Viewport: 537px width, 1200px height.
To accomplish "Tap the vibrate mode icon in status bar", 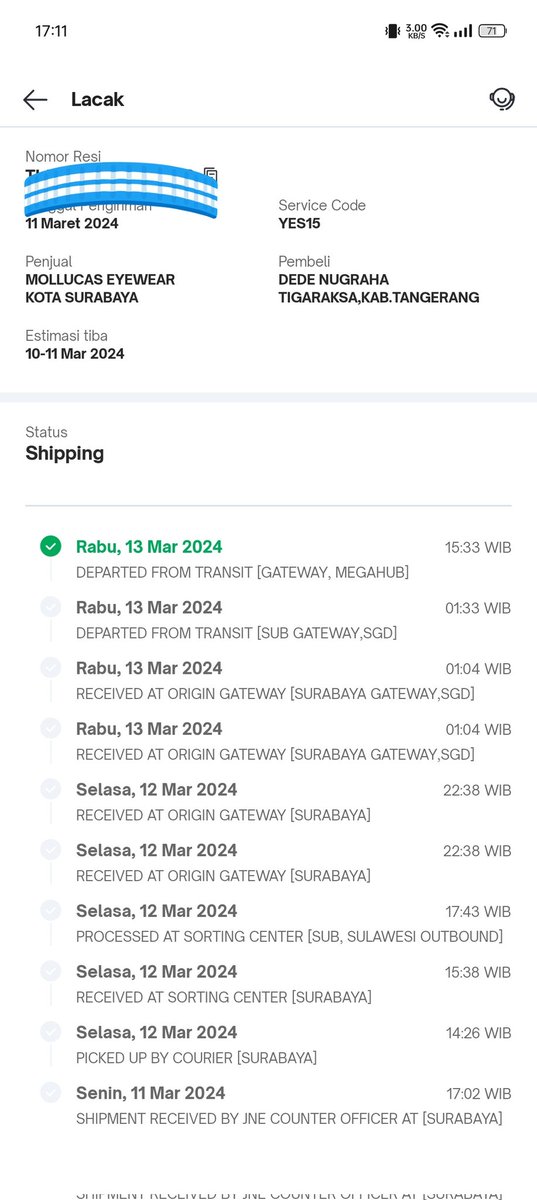I will pos(392,31).
